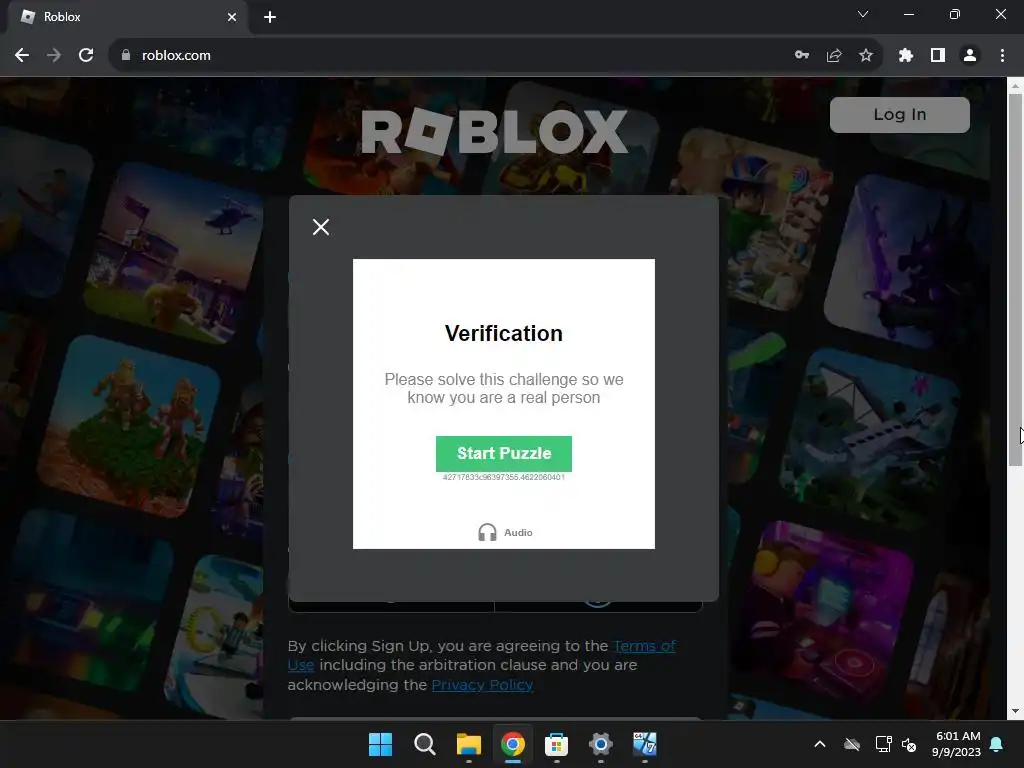The width and height of the screenshot is (1024, 768).
Task: Click the Start Puzzle button
Action: point(504,453)
